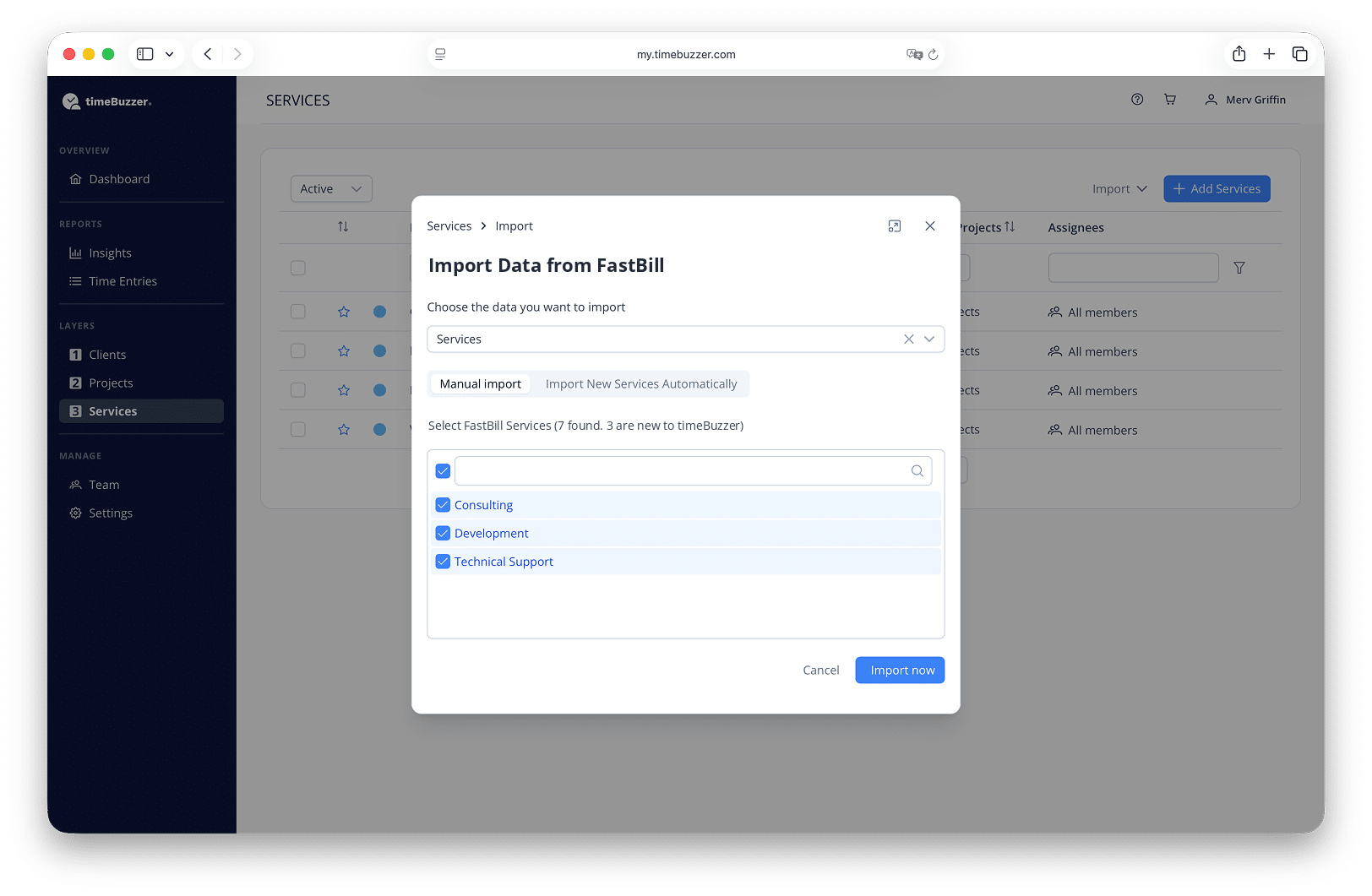Switch to Import New Services Automatically tab
Viewport: 1372px width, 896px height.
click(641, 384)
